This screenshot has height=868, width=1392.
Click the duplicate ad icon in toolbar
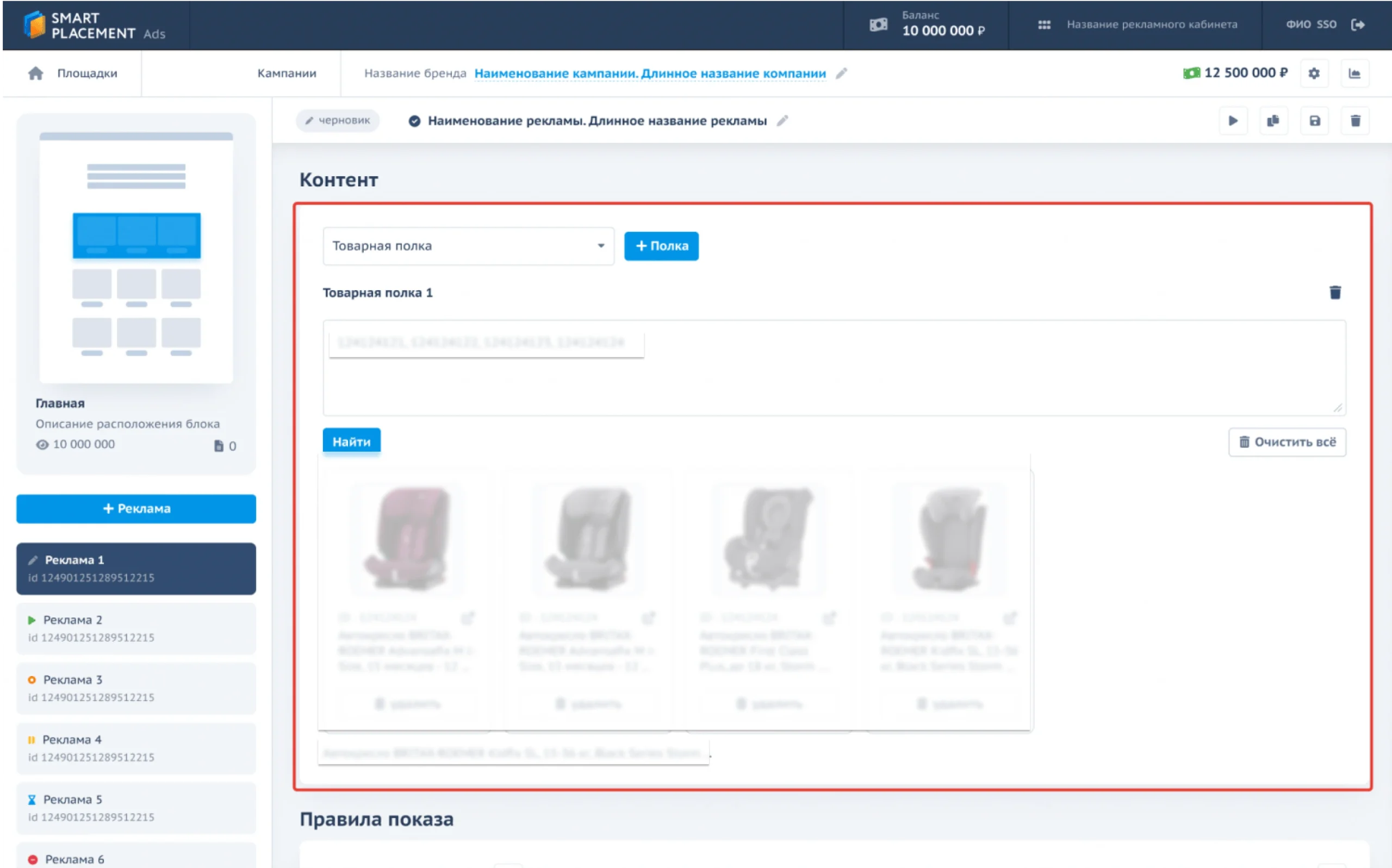[x=1273, y=121]
